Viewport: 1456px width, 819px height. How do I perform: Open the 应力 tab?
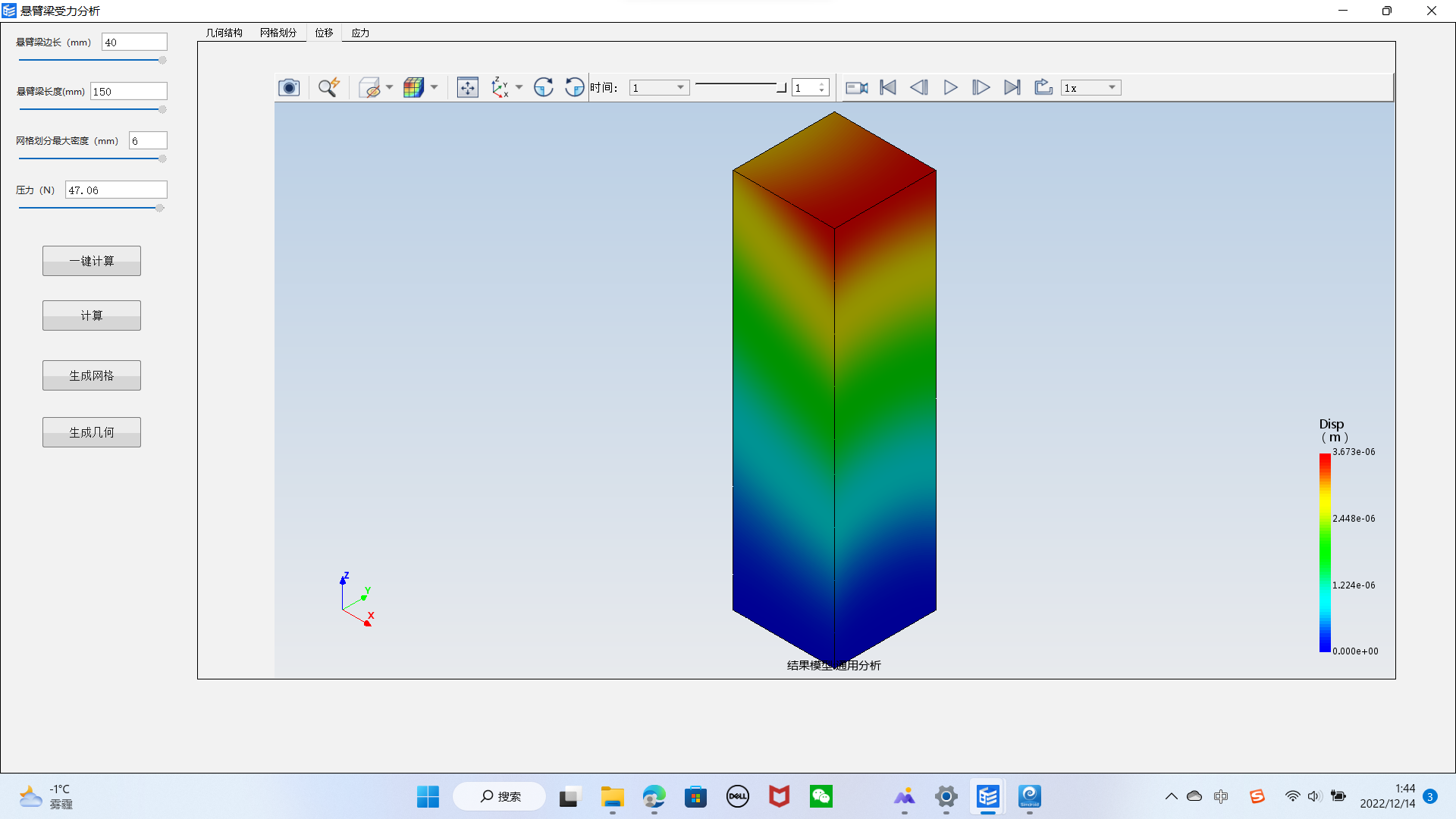pyautogui.click(x=361, y=33)
